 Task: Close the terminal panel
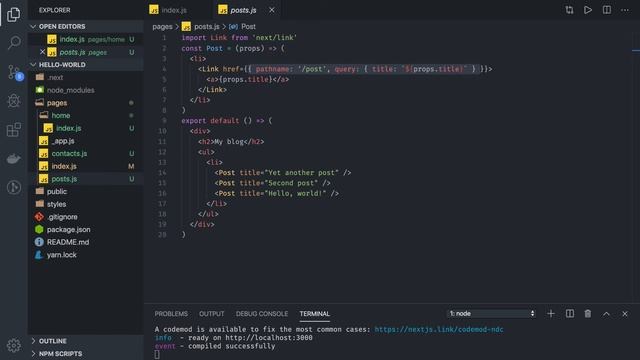pos(625,313)
